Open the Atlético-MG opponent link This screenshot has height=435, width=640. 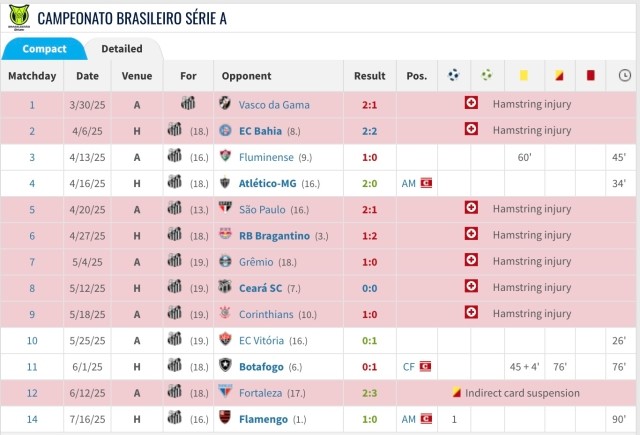pyautogui.click(x=268, y=183)
